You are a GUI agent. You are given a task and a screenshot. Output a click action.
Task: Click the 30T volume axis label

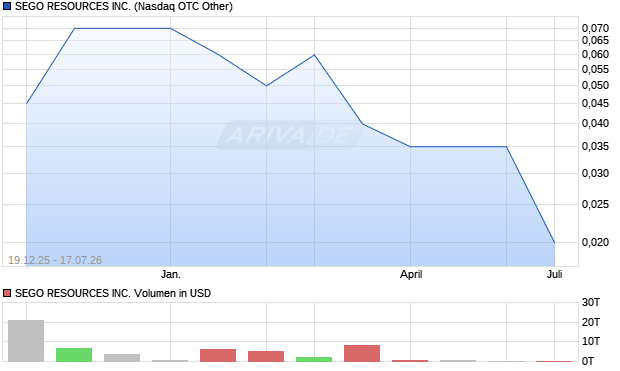tap(591, 303)
